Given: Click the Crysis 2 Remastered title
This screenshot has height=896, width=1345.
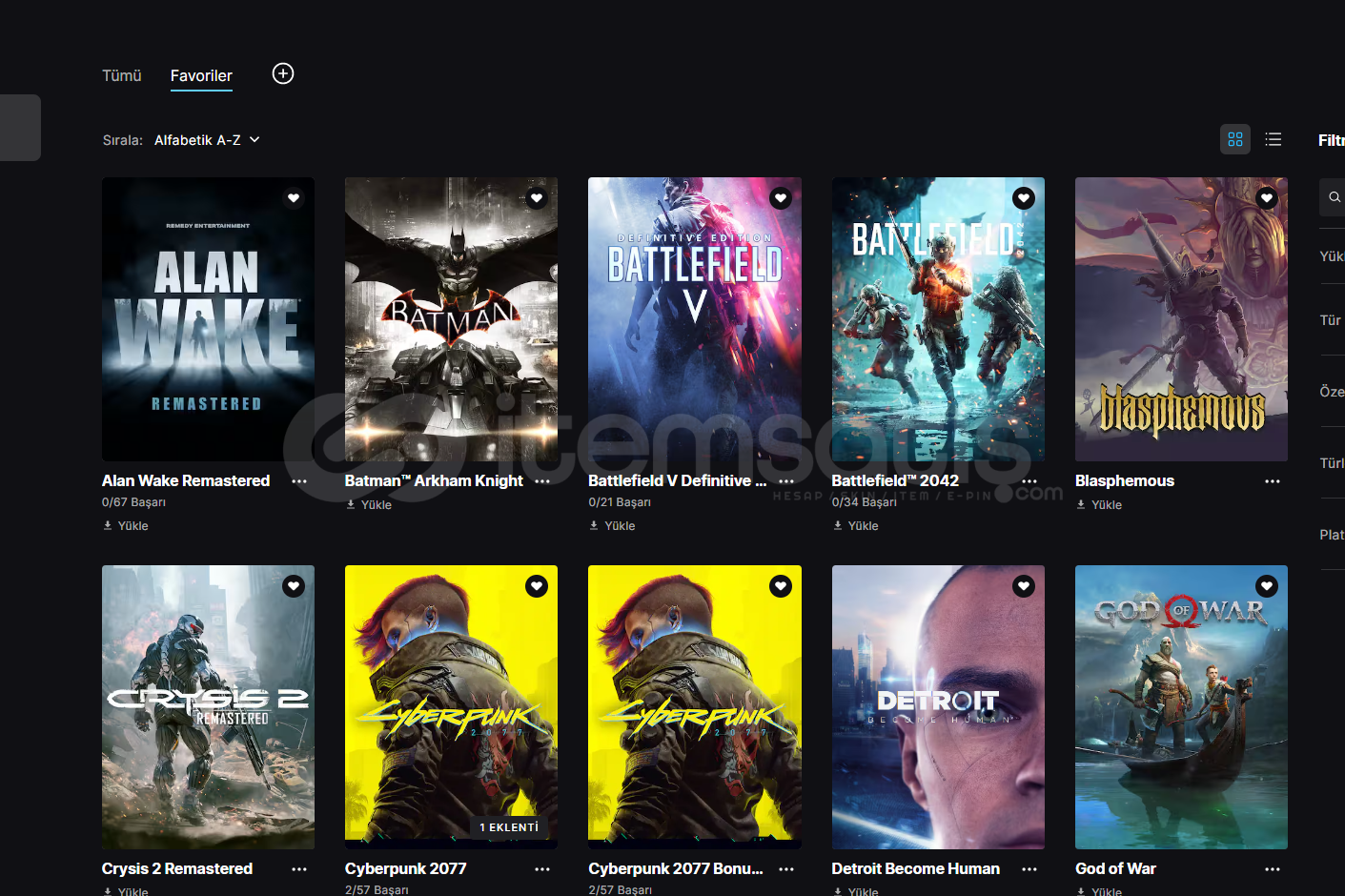Looking at the screenshot, I should pyautogui.click(x=177, y=868).
